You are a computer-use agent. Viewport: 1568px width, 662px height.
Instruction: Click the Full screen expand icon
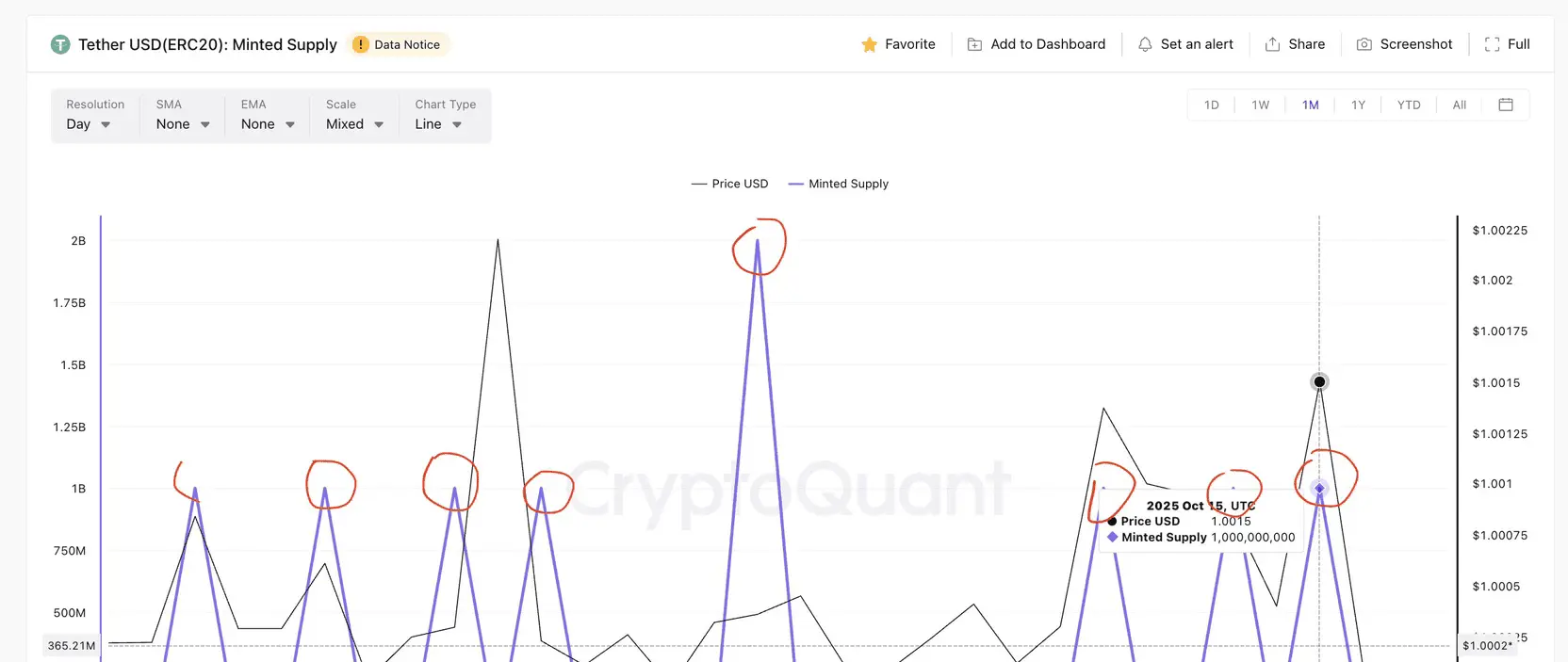pyautogui.click(x=1492, y=44)
